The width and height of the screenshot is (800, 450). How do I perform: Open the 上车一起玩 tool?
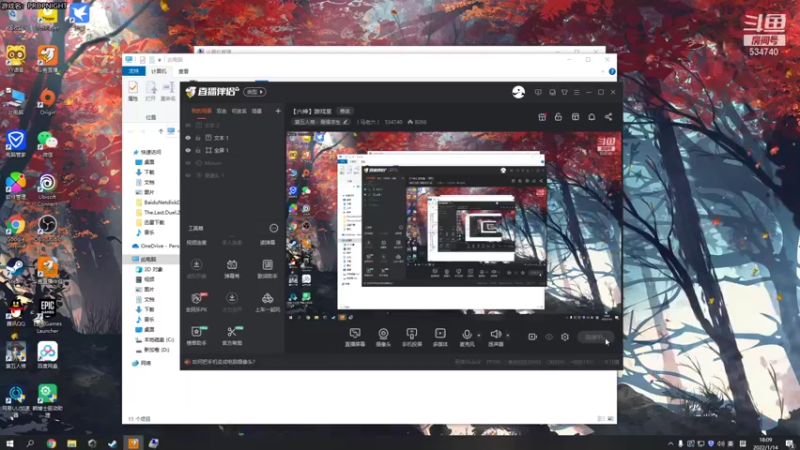click(x=267, y=302)
